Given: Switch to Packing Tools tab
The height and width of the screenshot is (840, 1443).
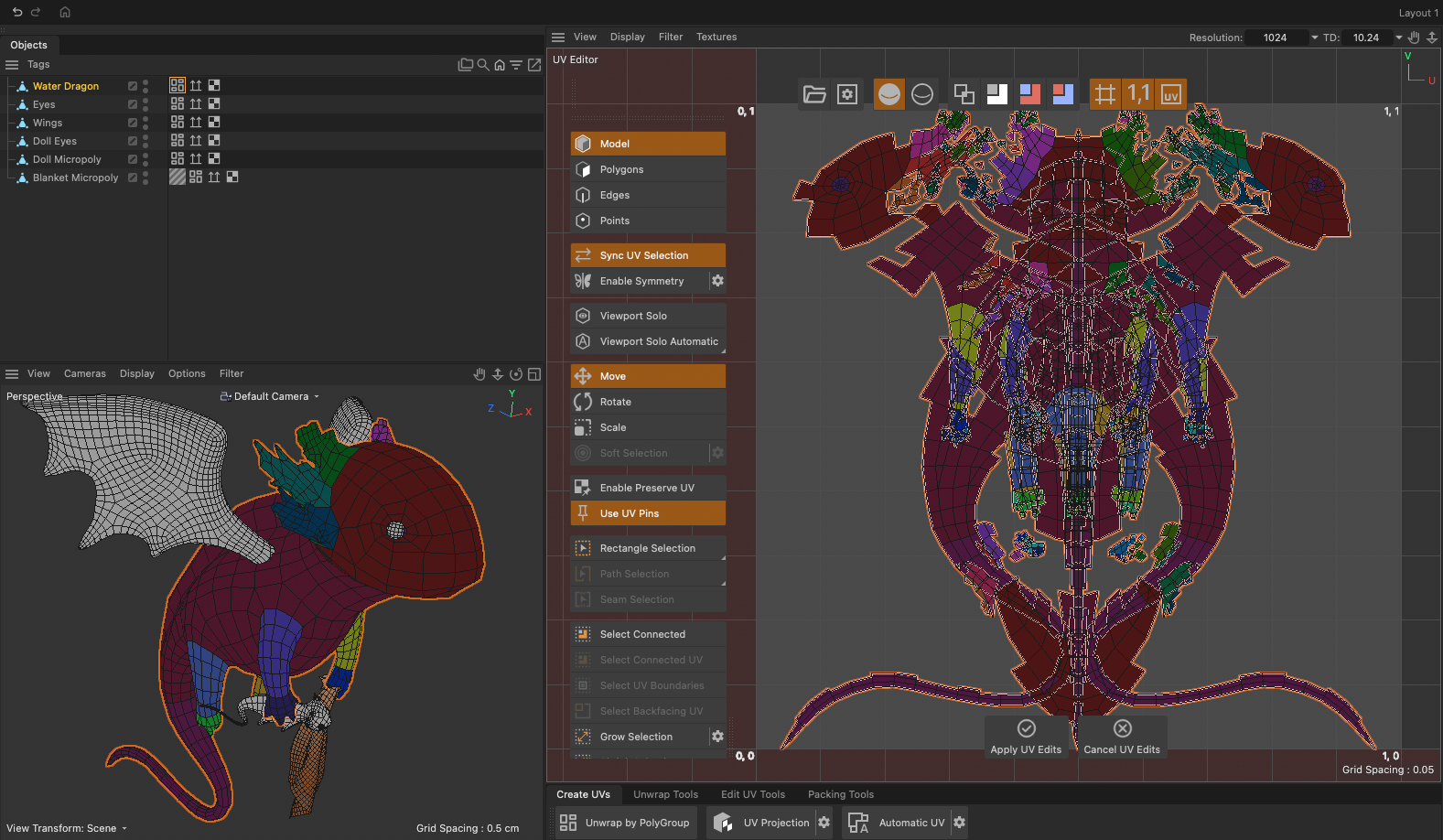Looking at the screenshot, I should tap(840, 794).
